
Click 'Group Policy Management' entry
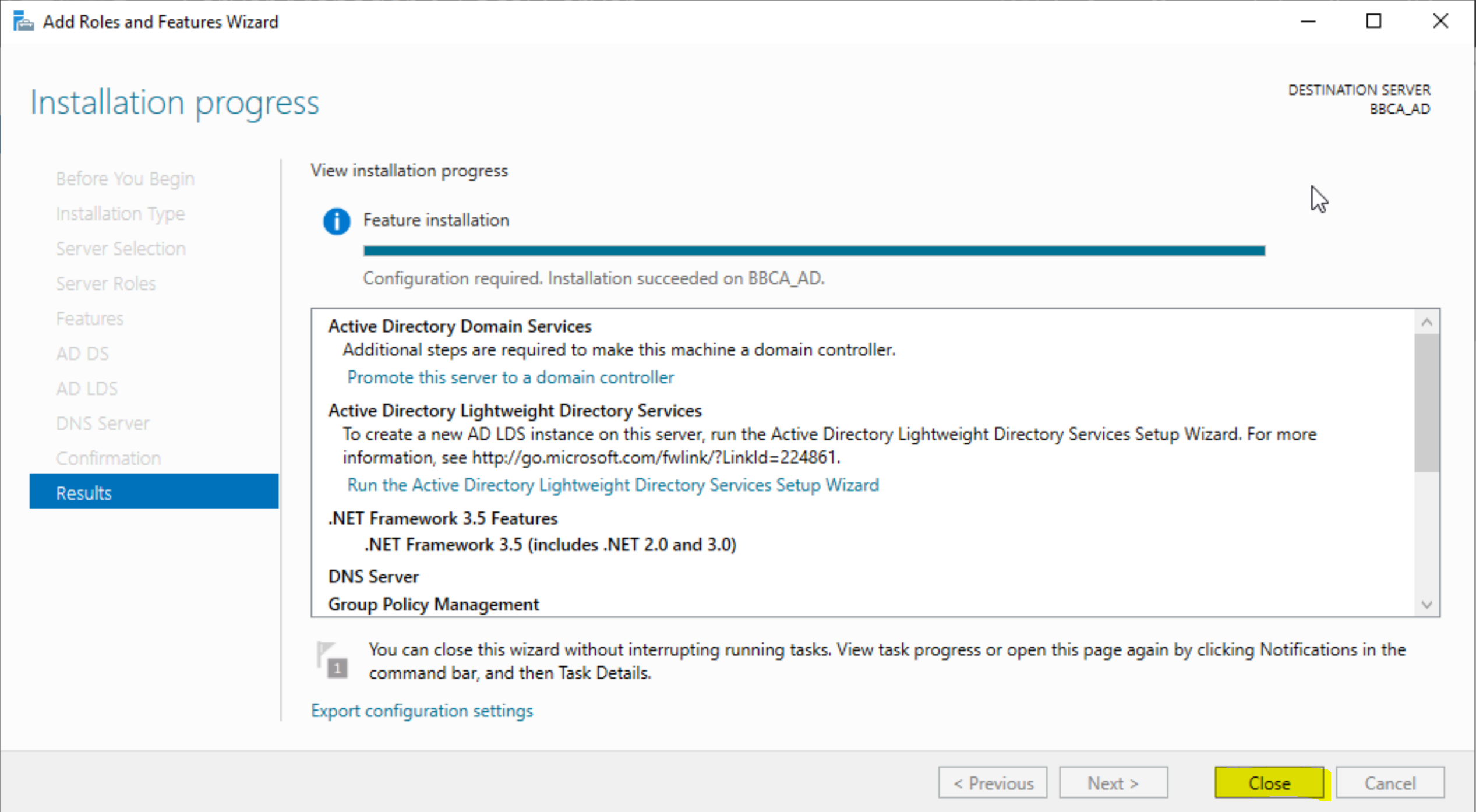click(433, 605)
